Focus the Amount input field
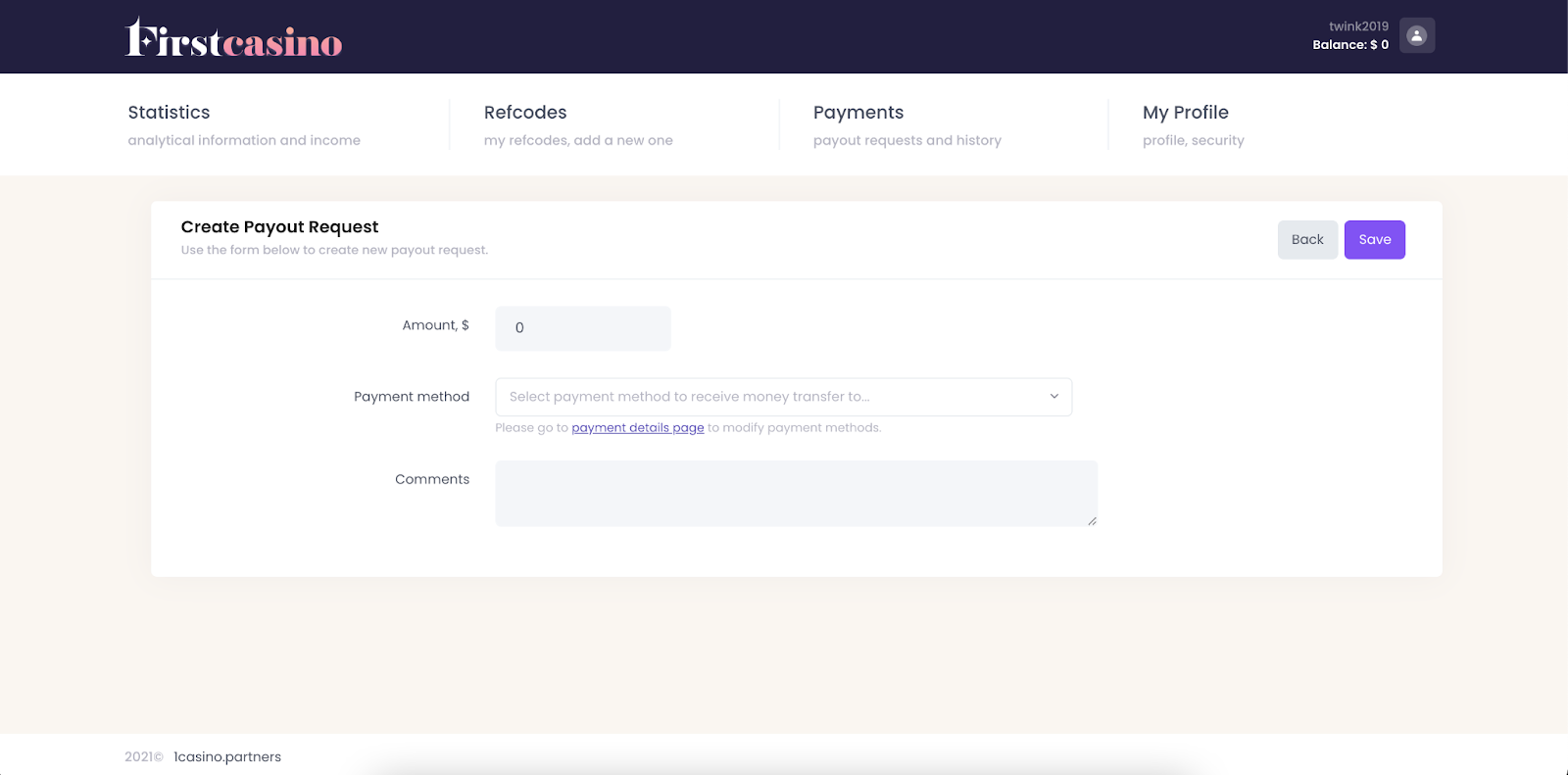 click(583, 328)
